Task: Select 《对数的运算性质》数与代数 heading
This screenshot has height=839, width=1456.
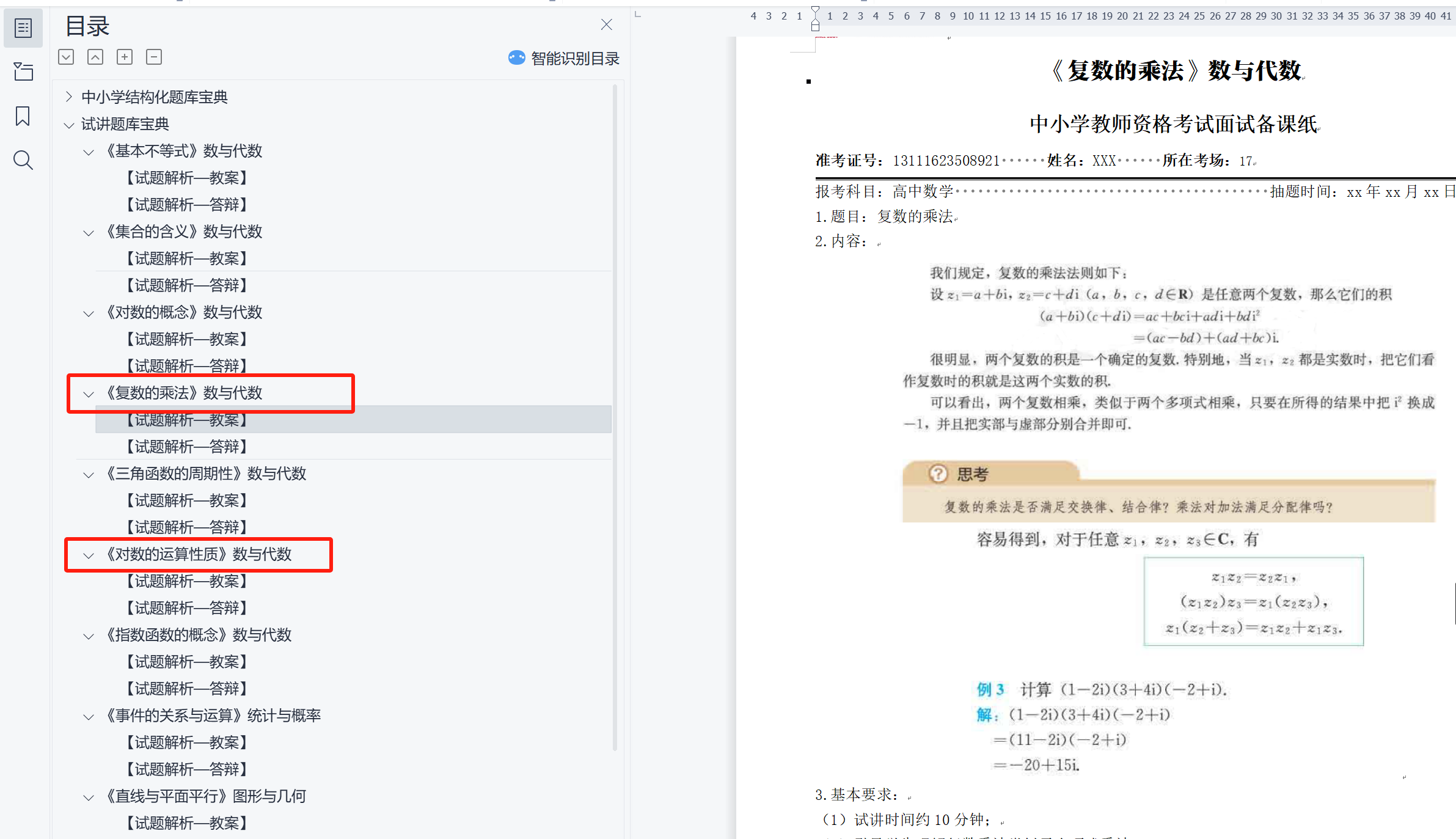Action: [199, 554]
